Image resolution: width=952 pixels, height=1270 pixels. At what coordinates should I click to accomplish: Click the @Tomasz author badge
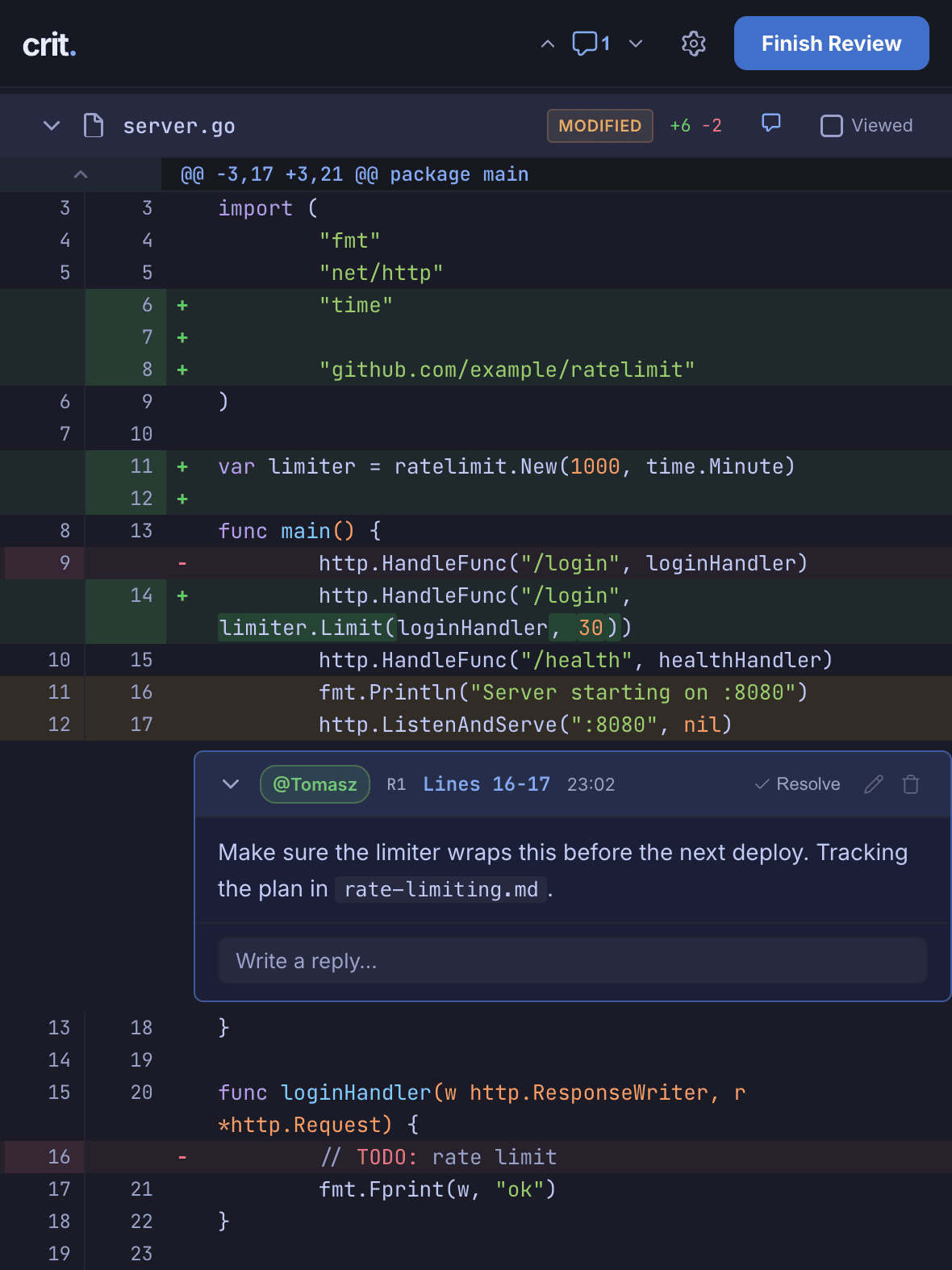tap(315, 784)
